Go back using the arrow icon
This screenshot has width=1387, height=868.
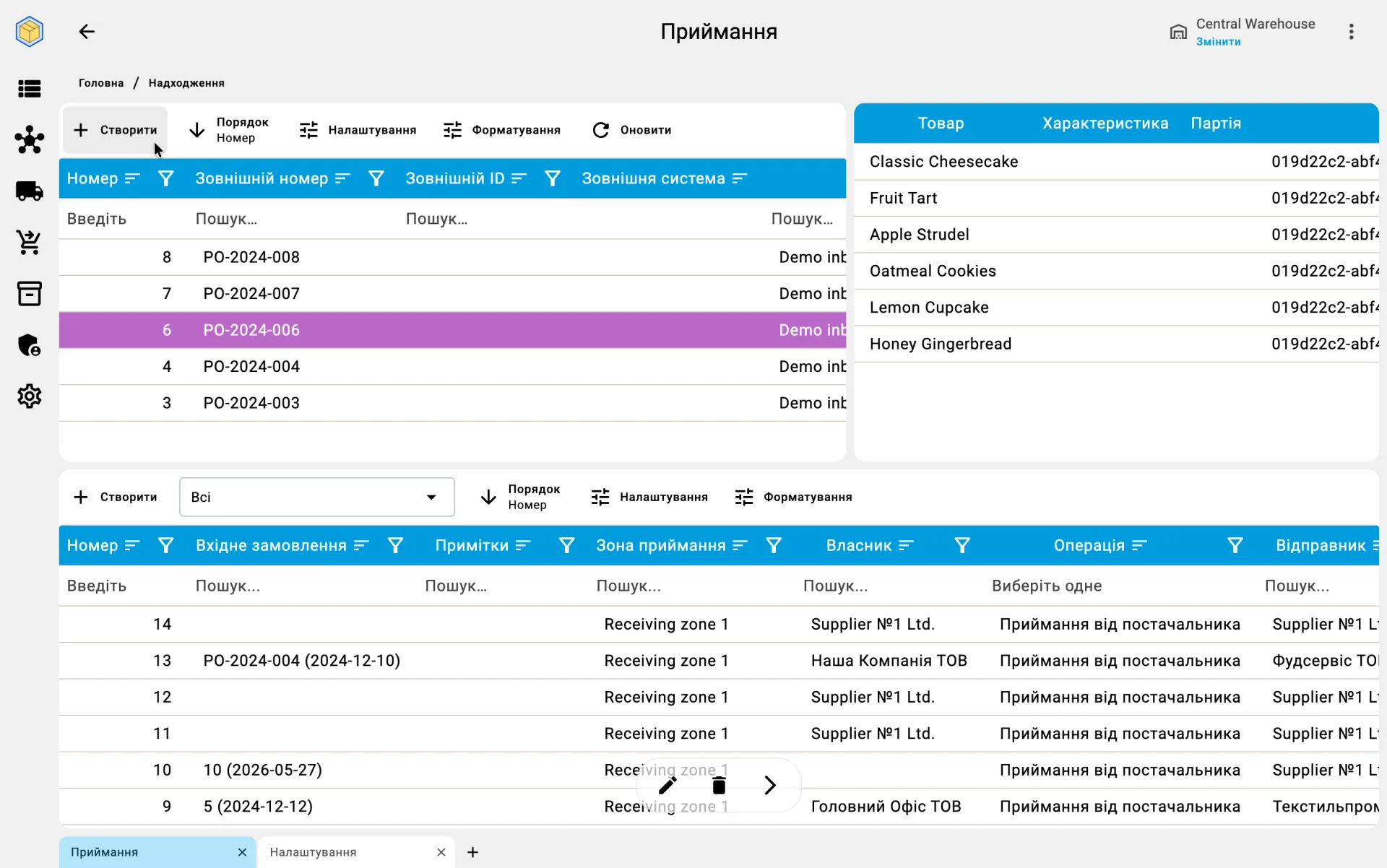pos(87,32)
